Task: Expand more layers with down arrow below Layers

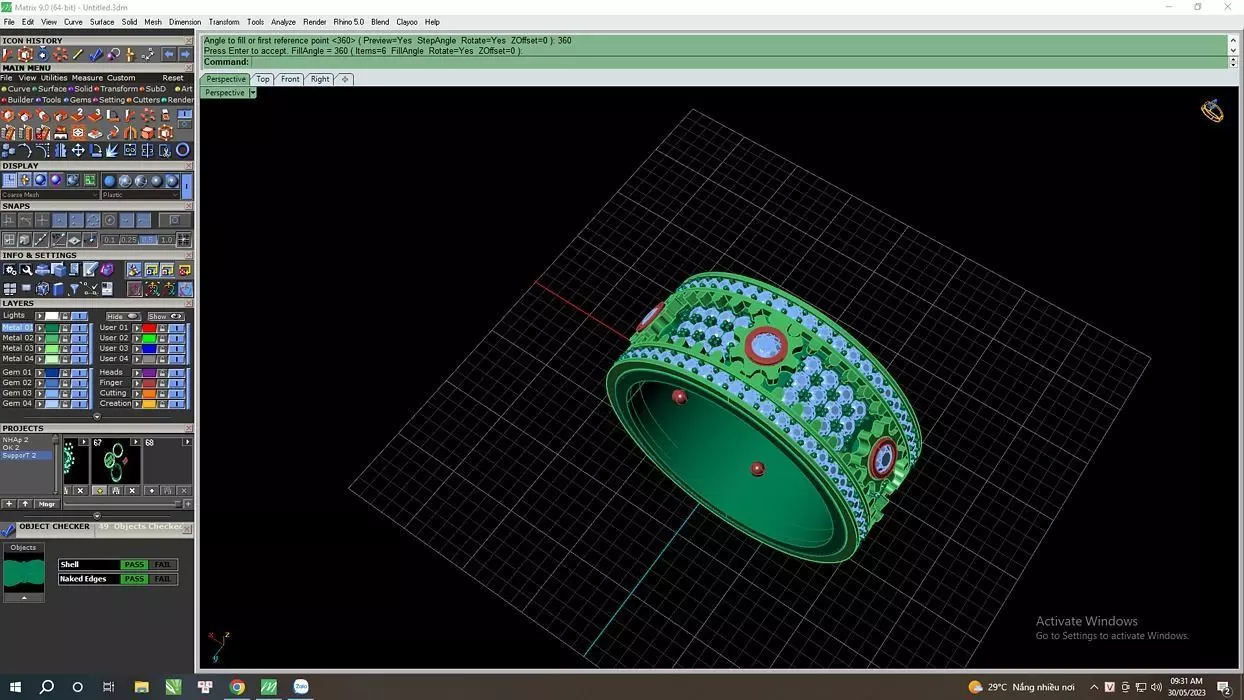Action: click(x=97, y=416)
